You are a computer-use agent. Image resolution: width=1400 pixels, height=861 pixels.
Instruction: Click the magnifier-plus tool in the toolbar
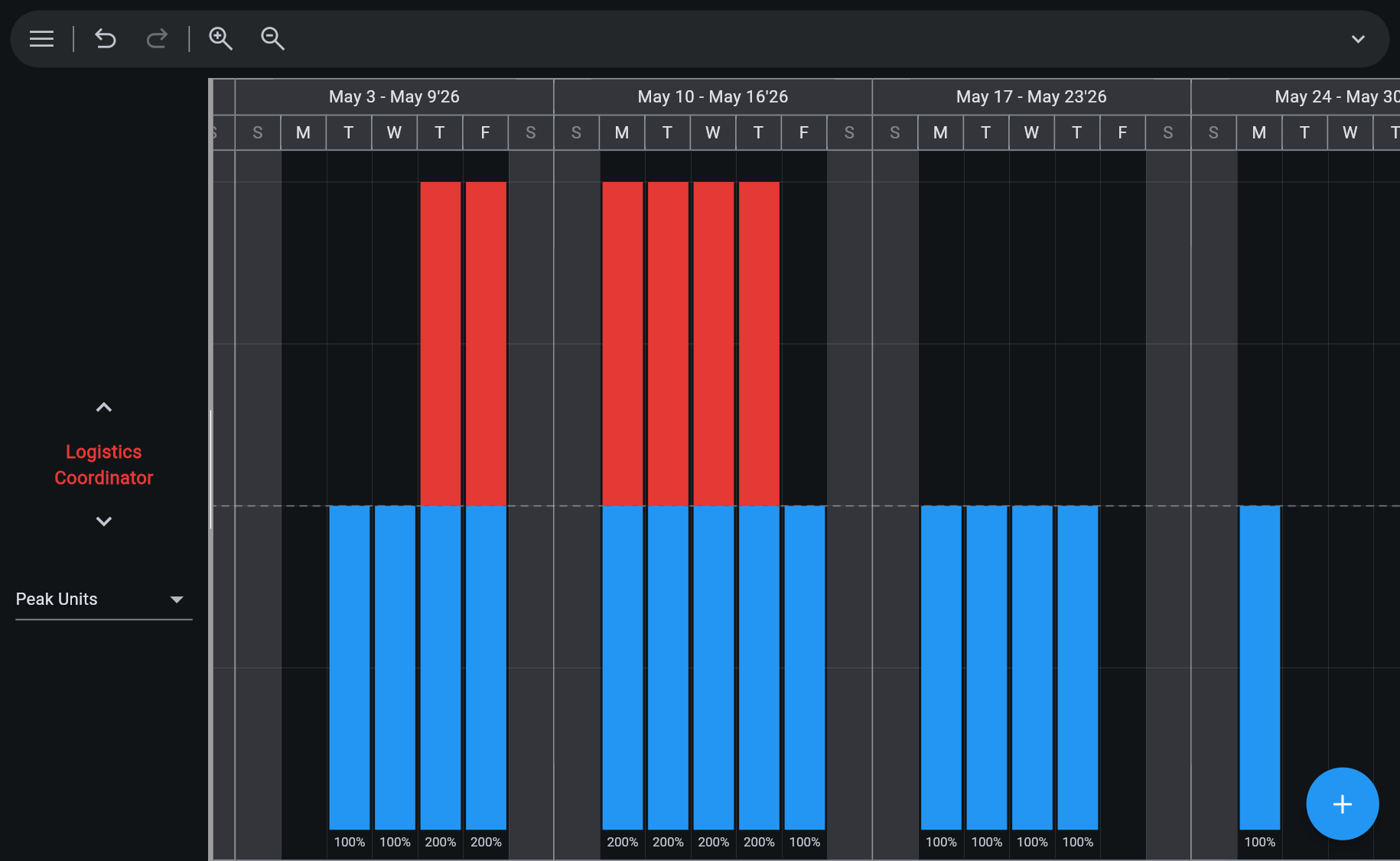(220, 39)
